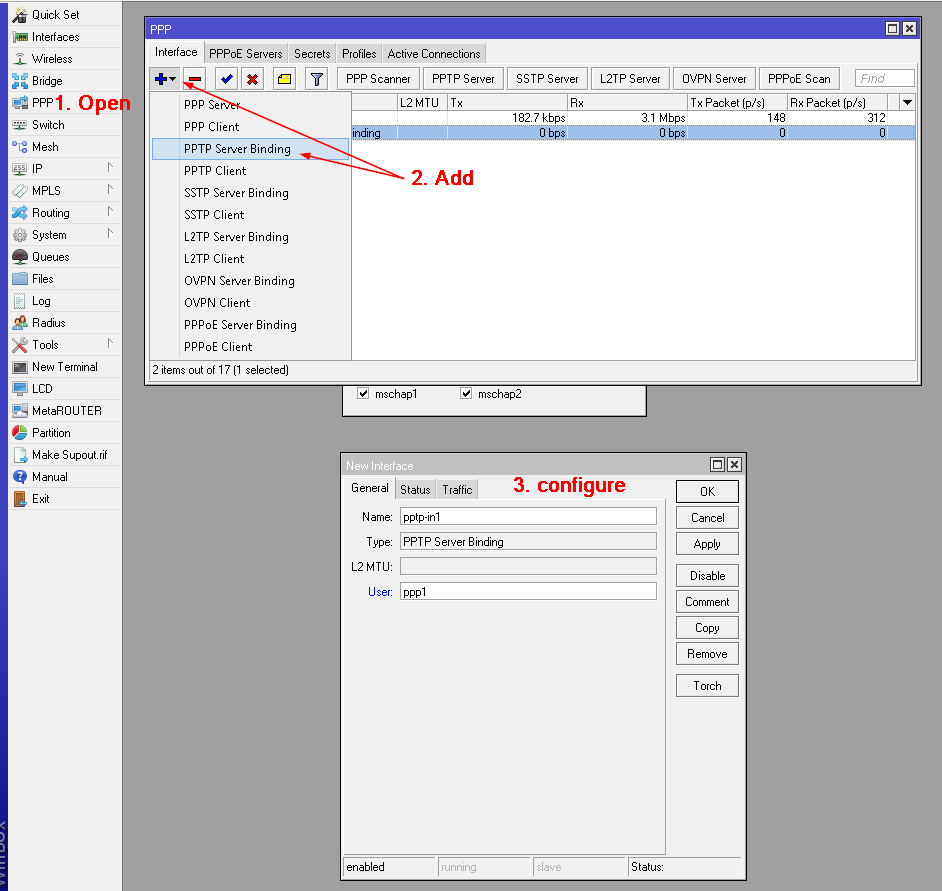Toggle the mschap2 checkbox

pyautogui.click(x=466, y=394)
